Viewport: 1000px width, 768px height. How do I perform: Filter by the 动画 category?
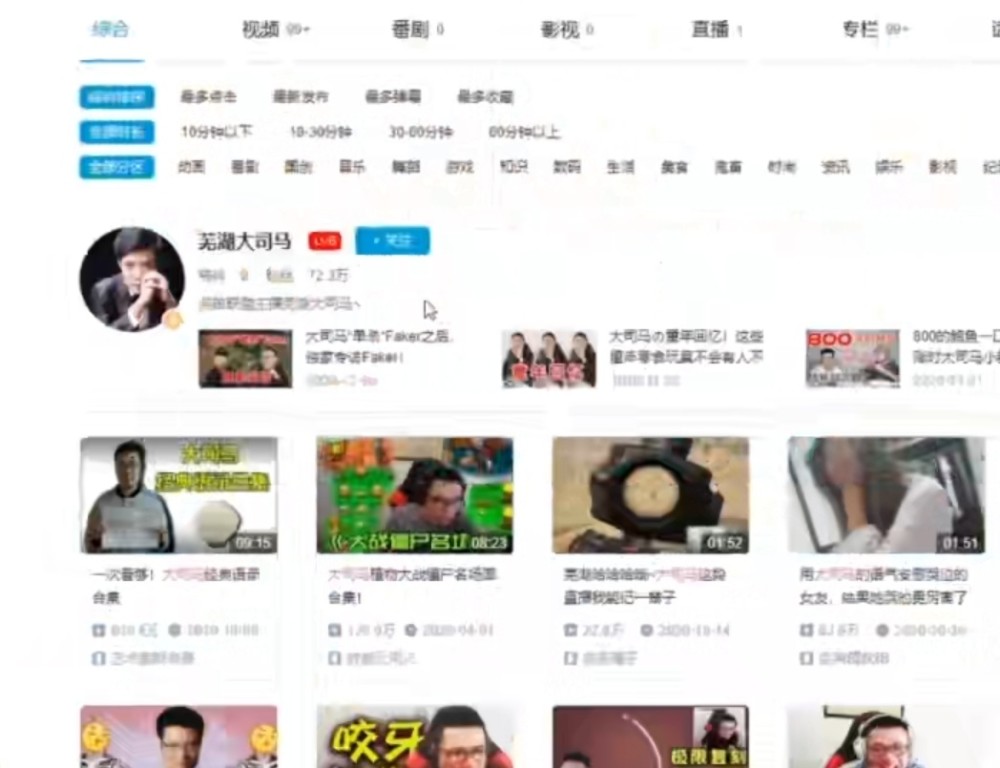(x=191, y=167)
